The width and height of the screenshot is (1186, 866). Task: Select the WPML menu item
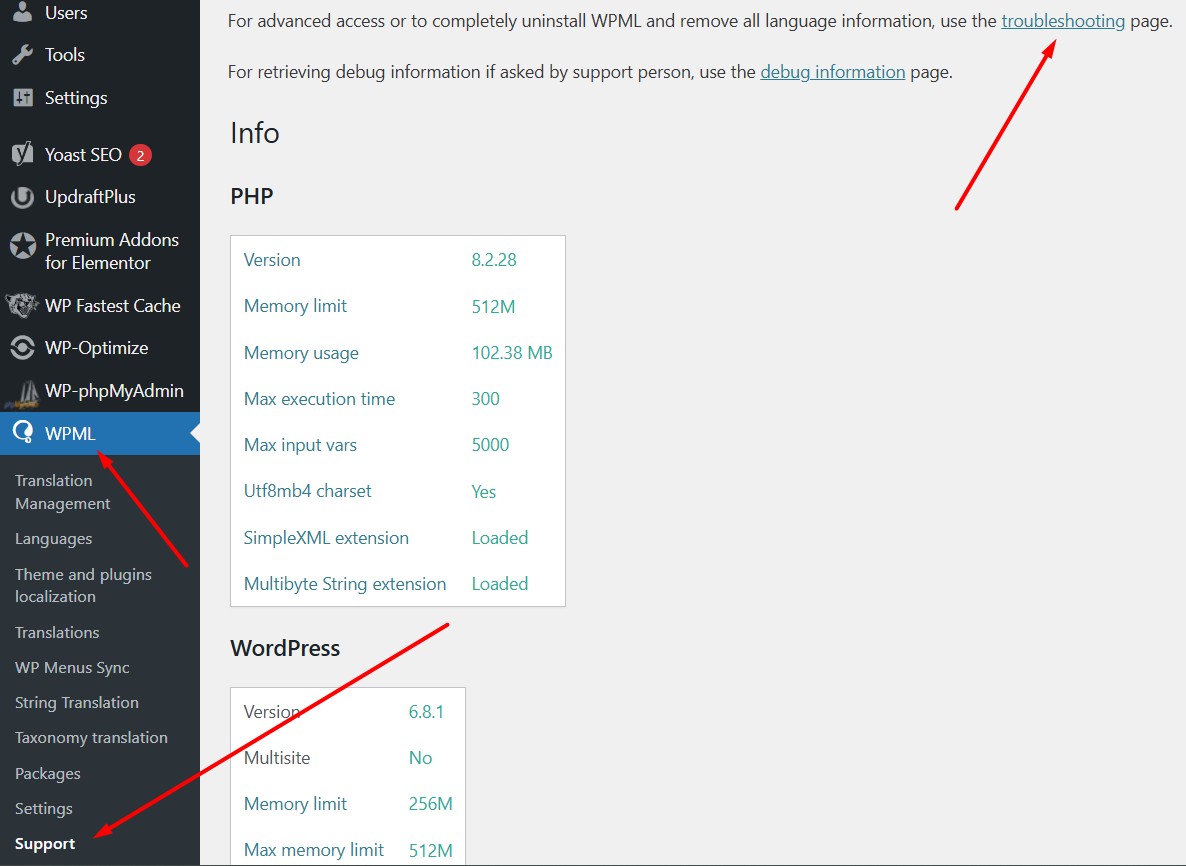[x=100, y=433]
